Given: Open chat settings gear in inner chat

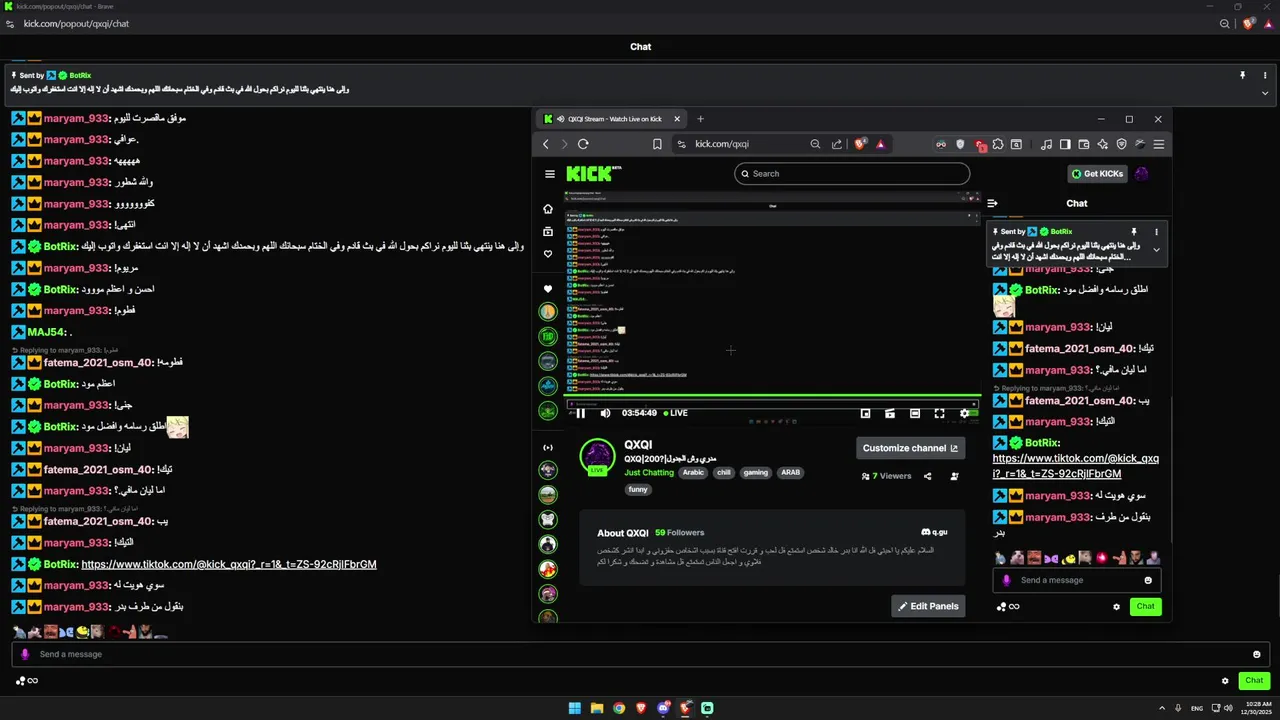Looking at the screenshot, I should tap(1117, 606).
